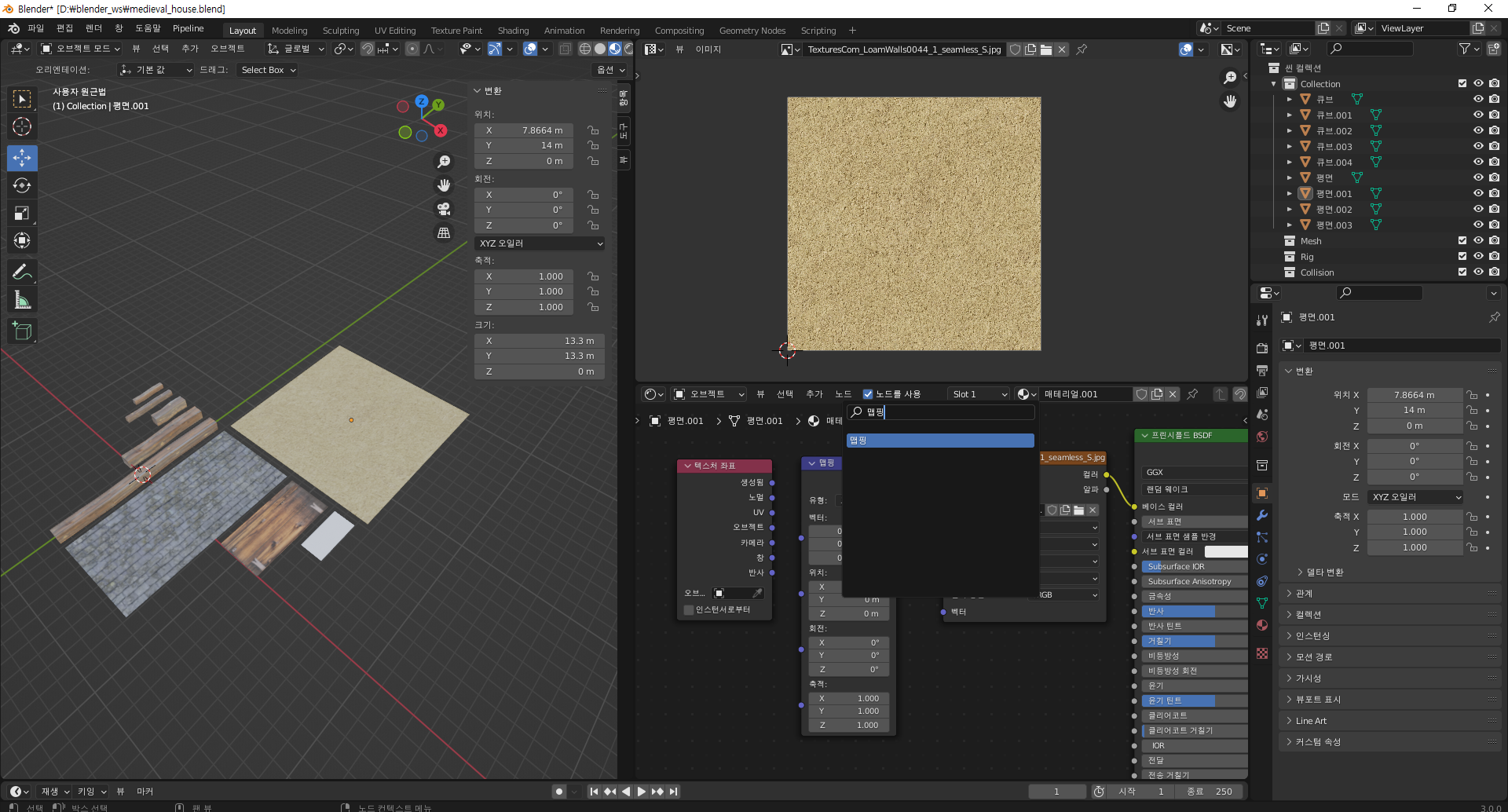
Task: Switch to the Shading workspace tab
Action: pyautogui.click(x=513, y=31)
